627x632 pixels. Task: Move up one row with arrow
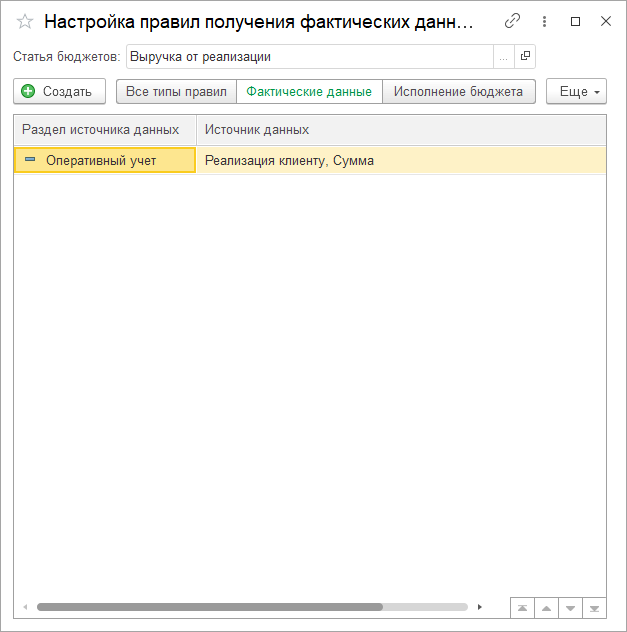click(546, 607)
